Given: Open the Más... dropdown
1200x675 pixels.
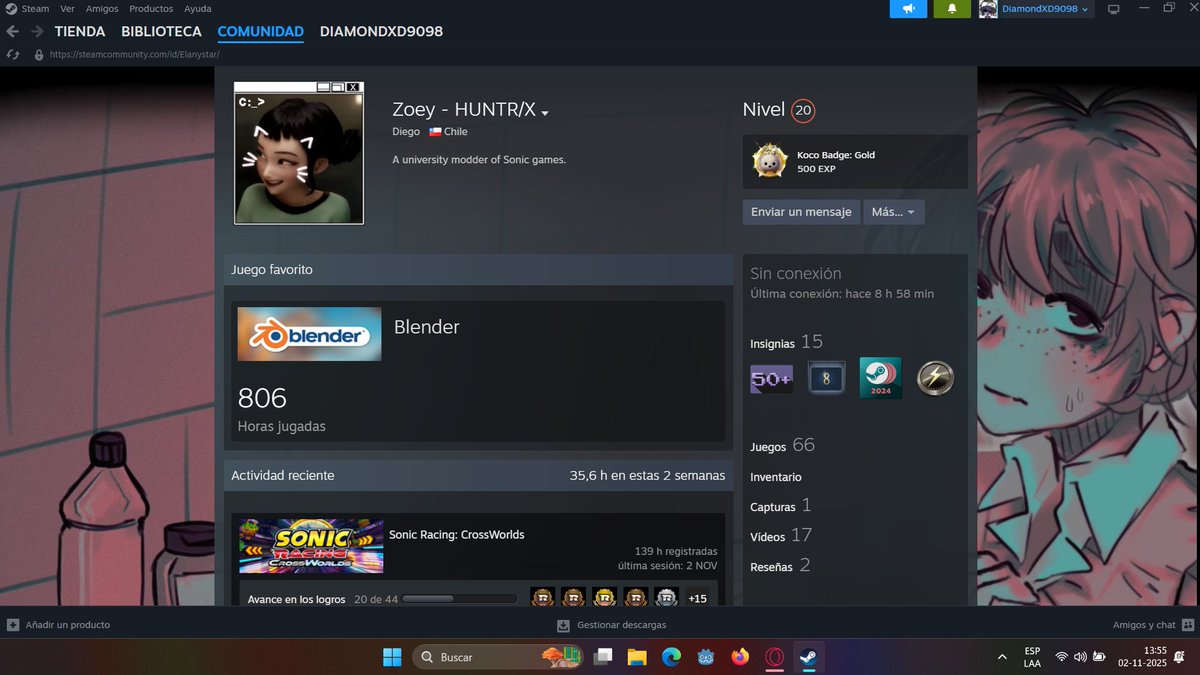Looking at the screenshot, I should pos(894,212).
